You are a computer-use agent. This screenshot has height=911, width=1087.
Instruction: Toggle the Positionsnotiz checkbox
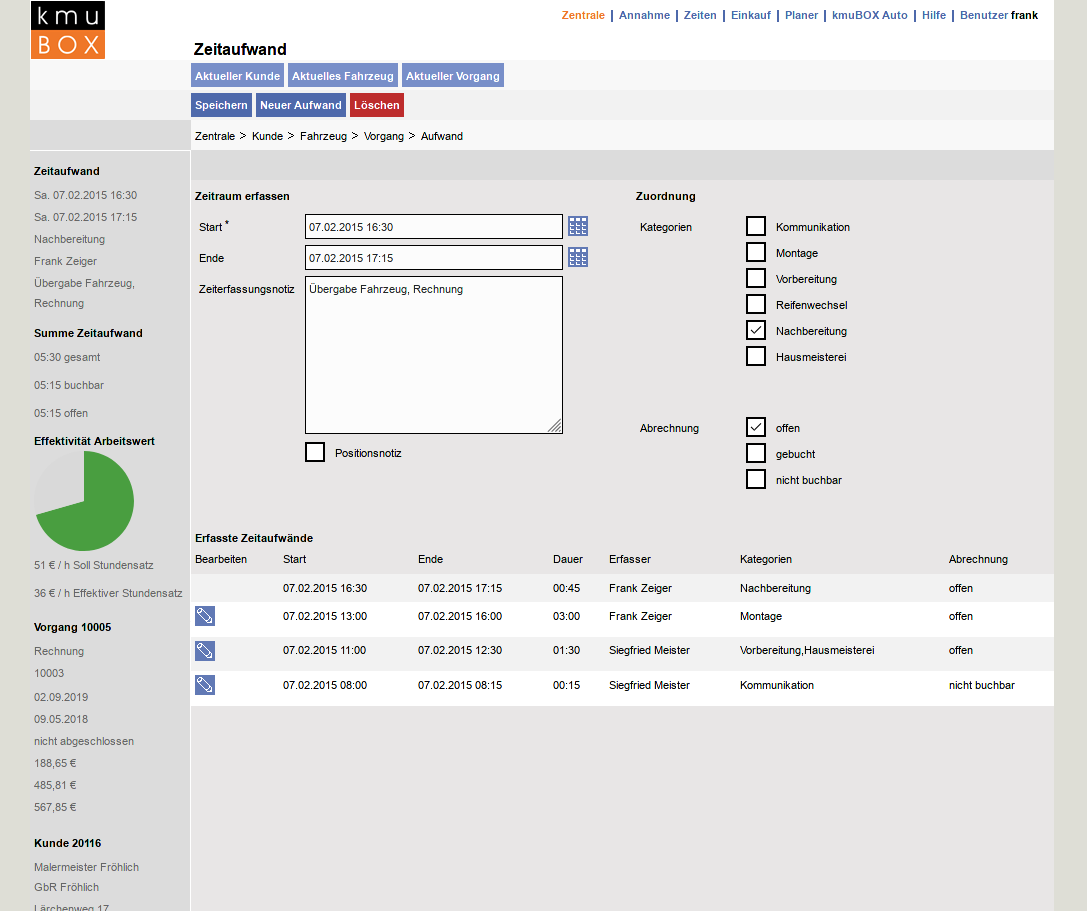[315, 453]
